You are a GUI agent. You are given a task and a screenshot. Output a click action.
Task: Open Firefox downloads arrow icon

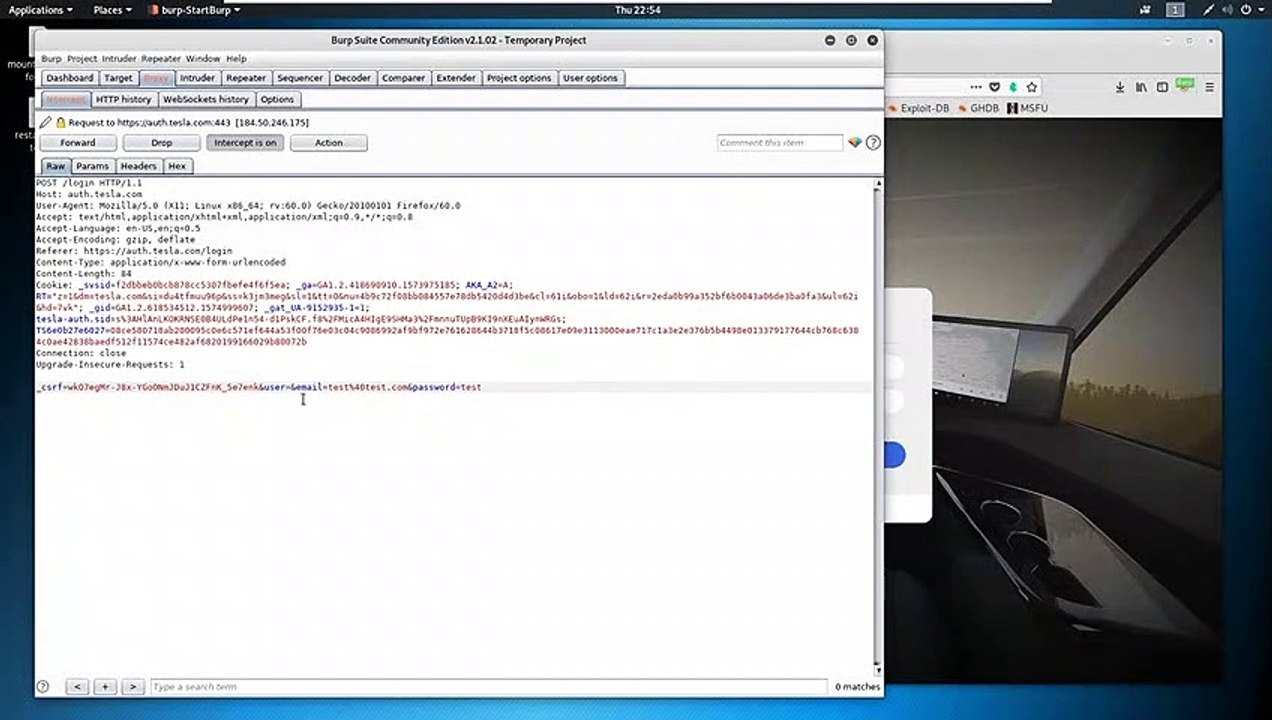(1120, 87)
